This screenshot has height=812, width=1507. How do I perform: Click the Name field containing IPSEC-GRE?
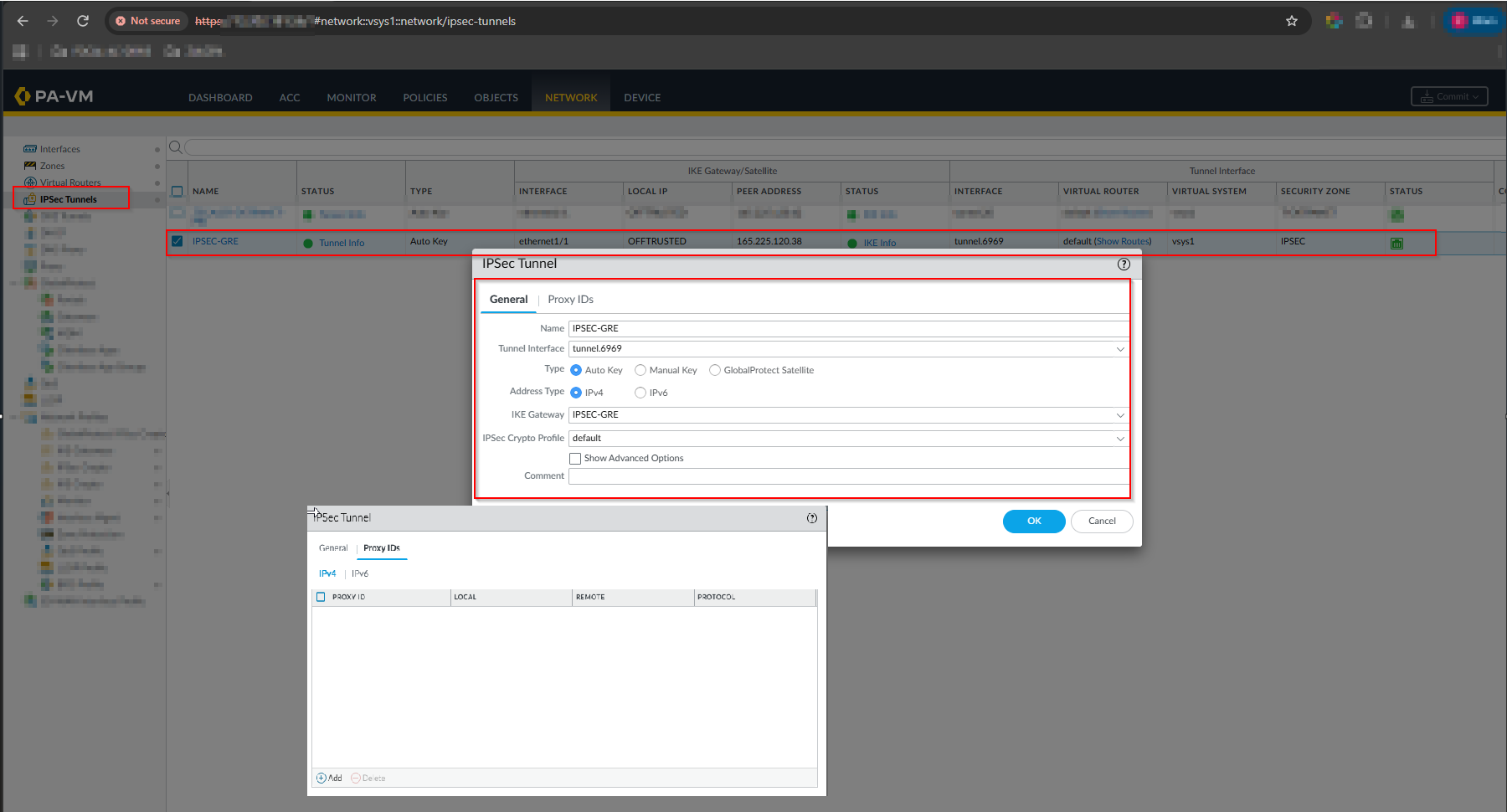point(849,328)
